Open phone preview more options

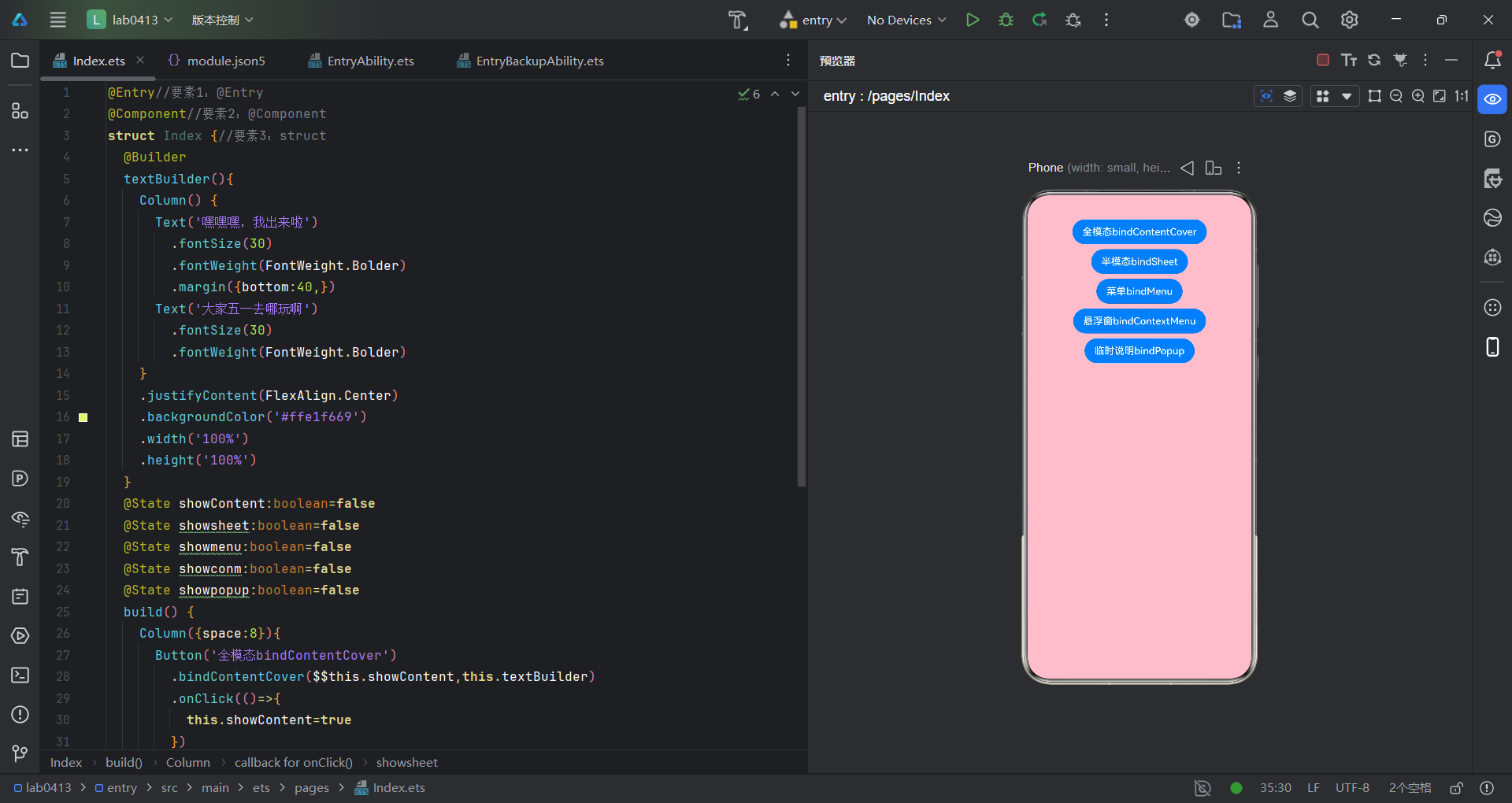(1239, 168)
